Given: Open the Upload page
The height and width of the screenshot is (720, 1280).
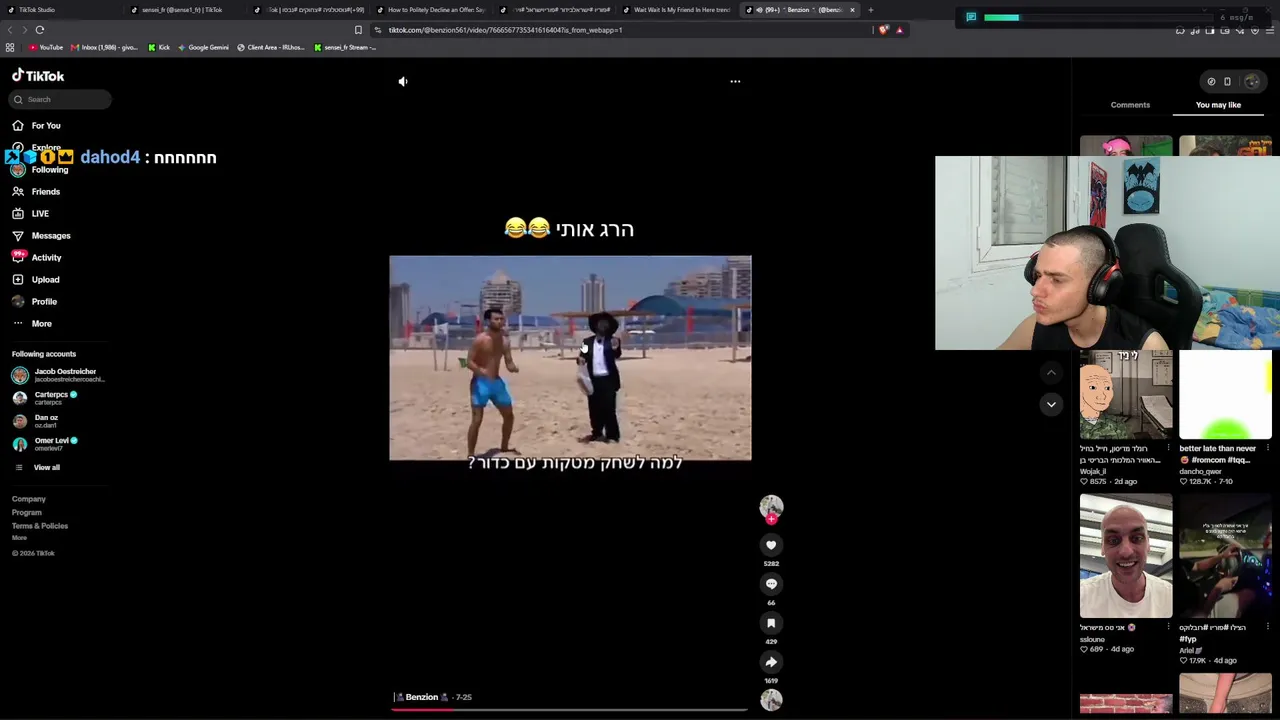Looking at the screenshot, I should (45, 280).
